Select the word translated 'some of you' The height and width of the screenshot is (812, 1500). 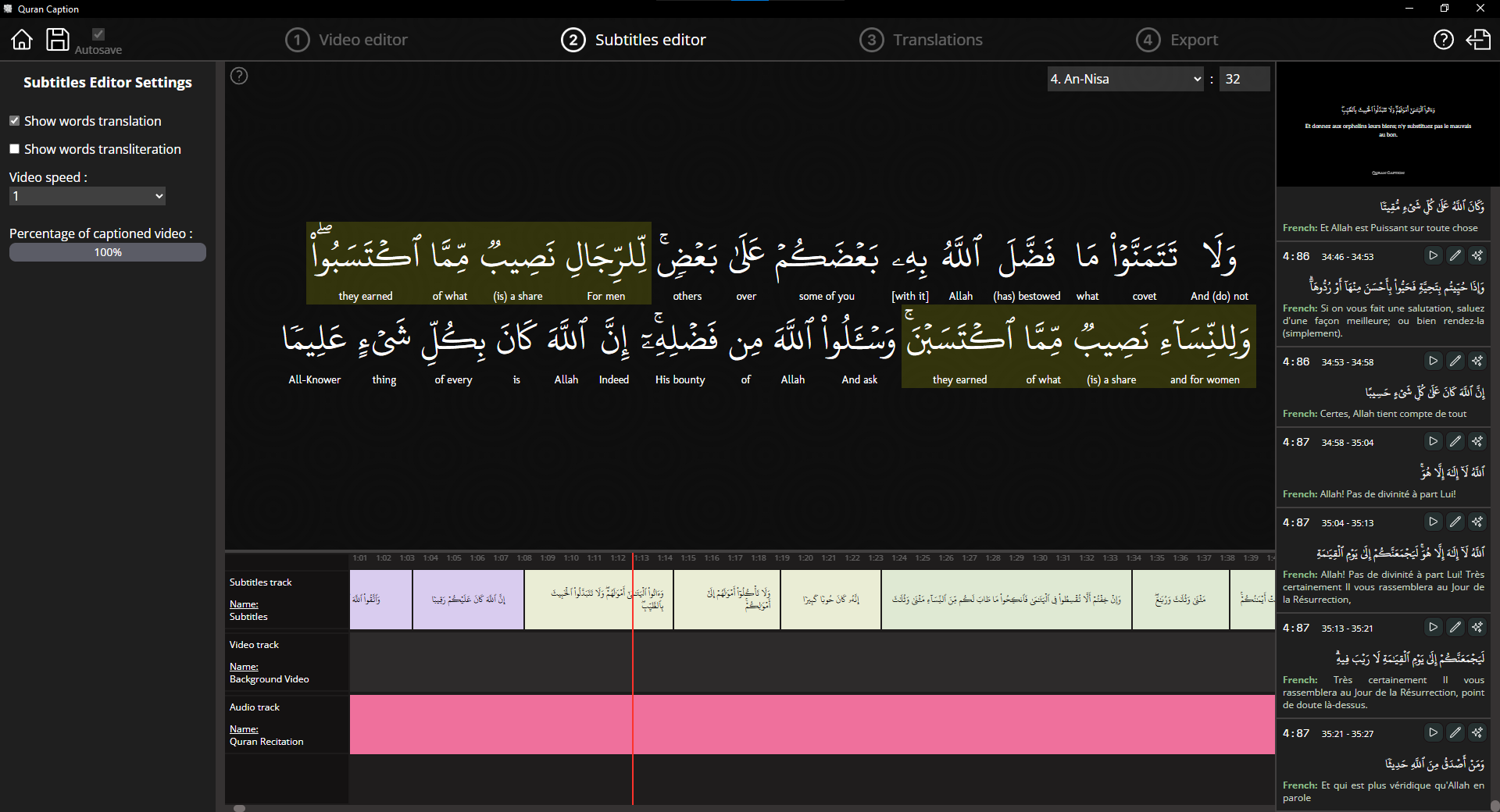827,265
